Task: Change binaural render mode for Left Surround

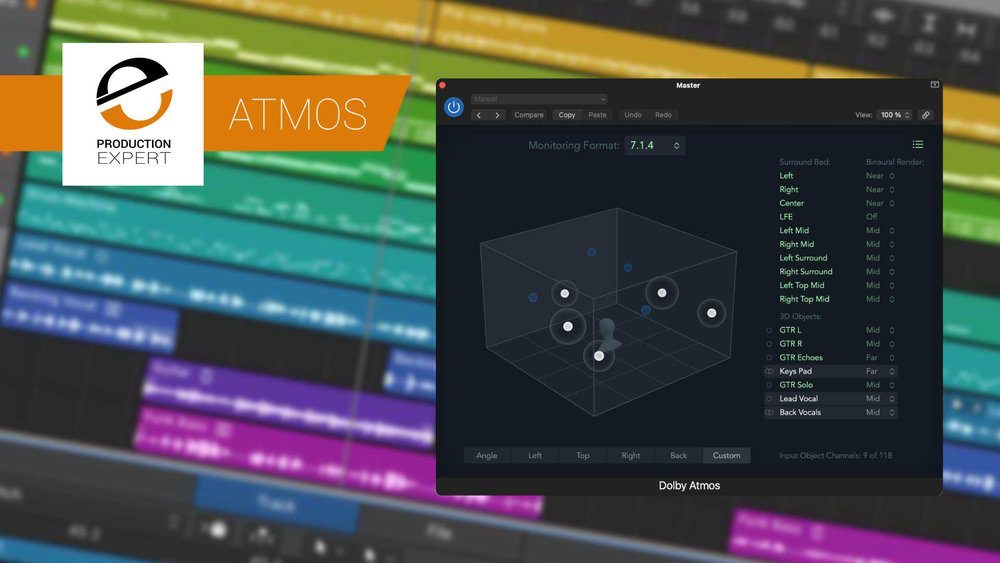Action: 880,258
